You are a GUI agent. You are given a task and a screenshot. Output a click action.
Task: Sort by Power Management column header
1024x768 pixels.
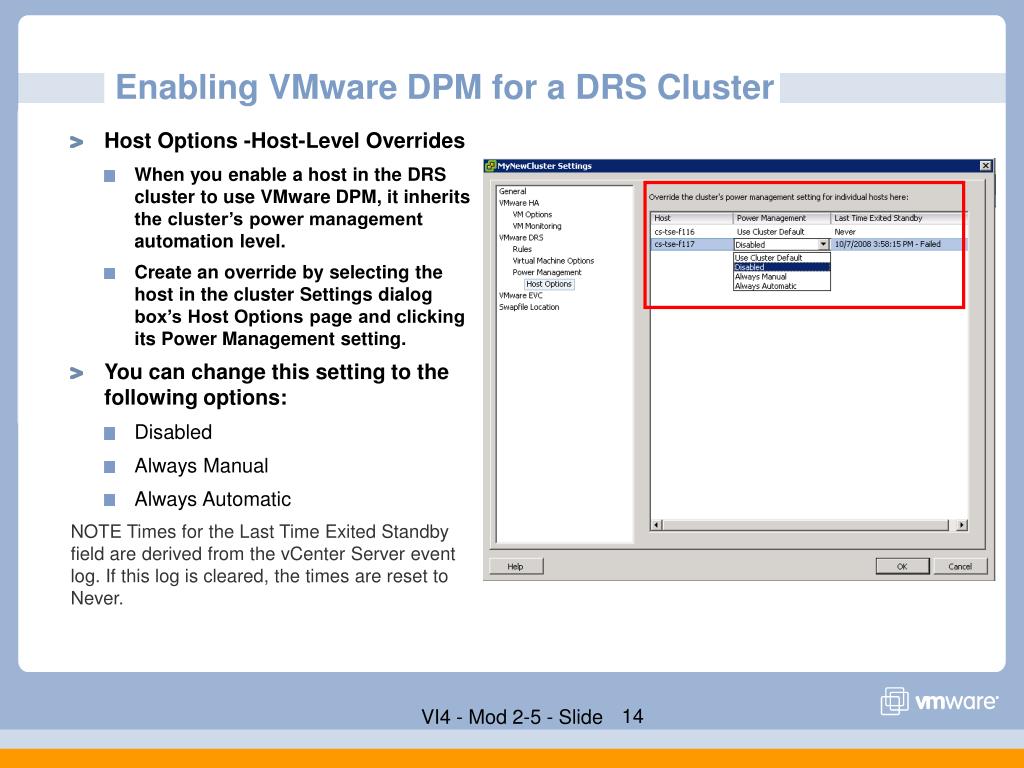pos(782,218)
